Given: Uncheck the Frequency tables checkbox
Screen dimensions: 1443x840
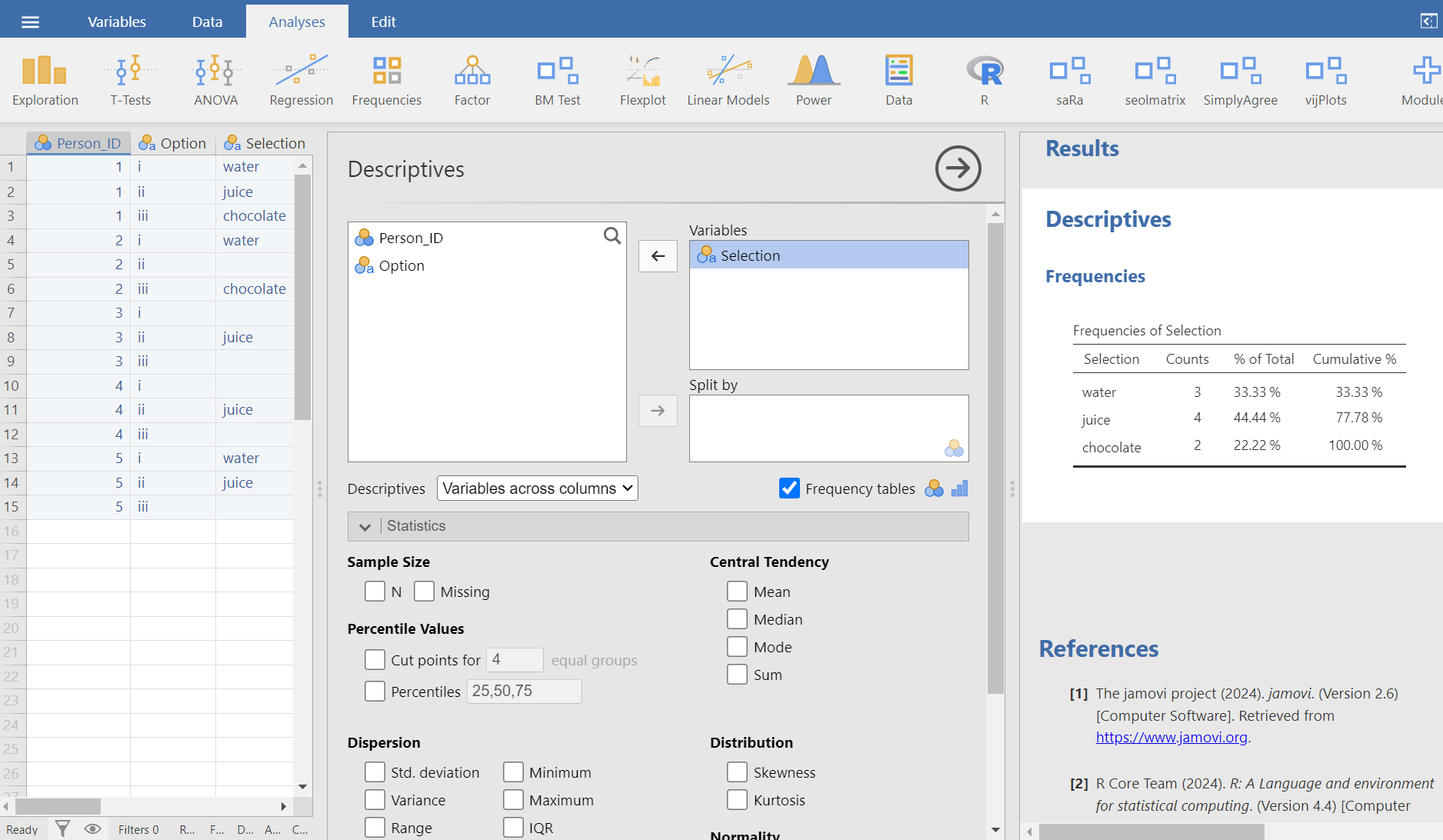Looking at the screenshot, I should (789, 488).
